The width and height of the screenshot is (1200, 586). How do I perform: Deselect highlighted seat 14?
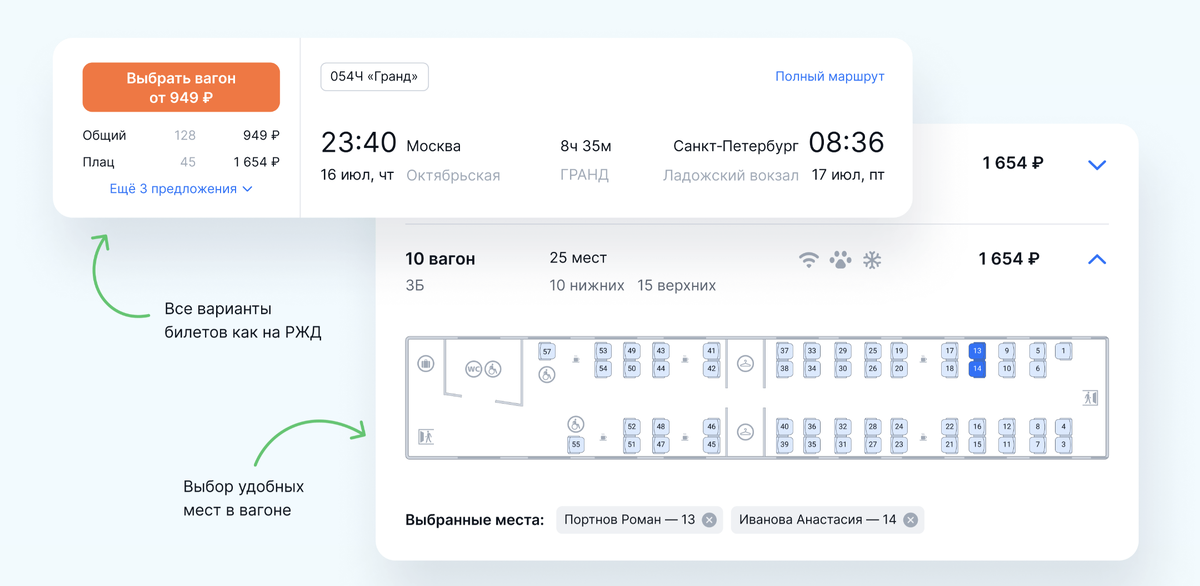[977, 369]
